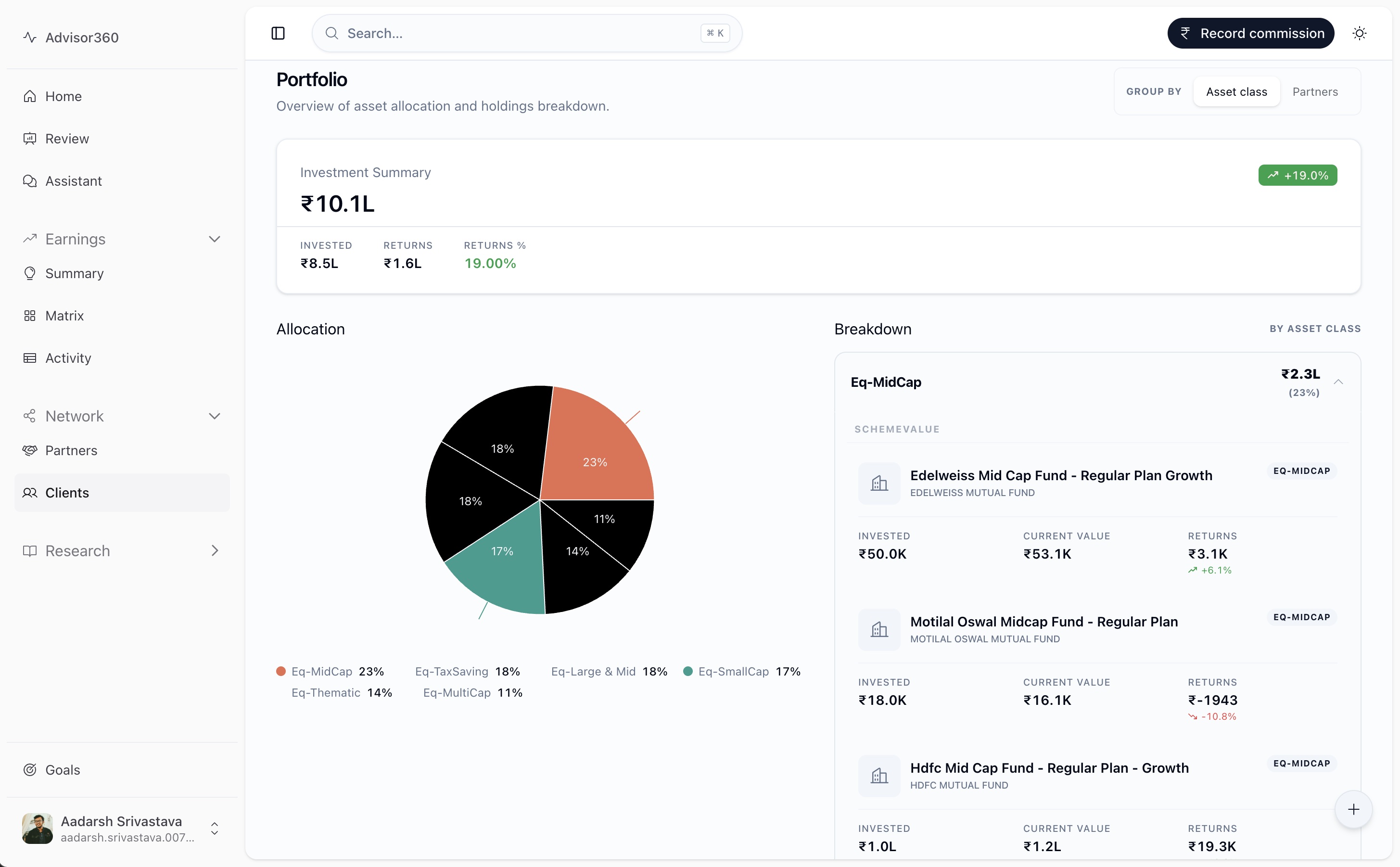Click the Eq-MidCap section header
Image resolution: width=1400 pixels, height=867 pixels.
pyautogui.click(x=1097, y=382)
